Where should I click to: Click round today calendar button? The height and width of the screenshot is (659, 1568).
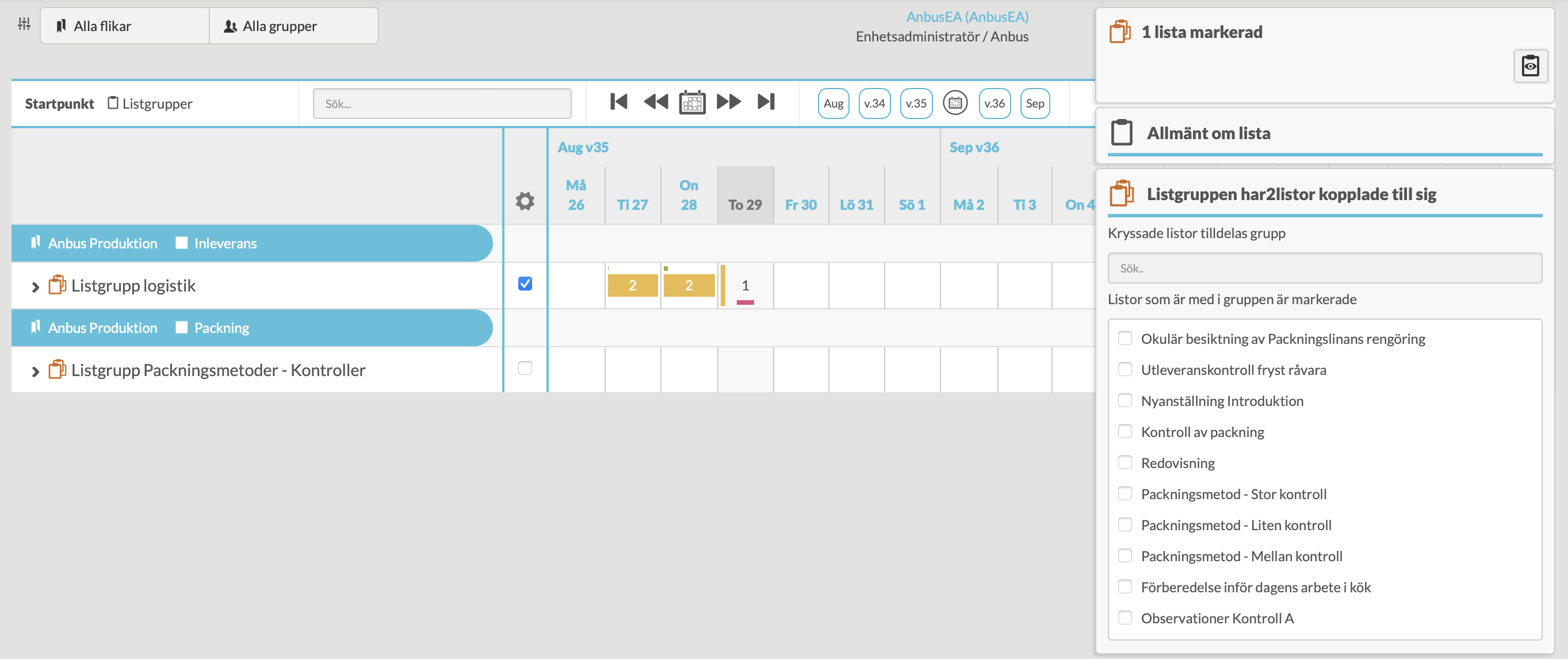coord(954,104)
